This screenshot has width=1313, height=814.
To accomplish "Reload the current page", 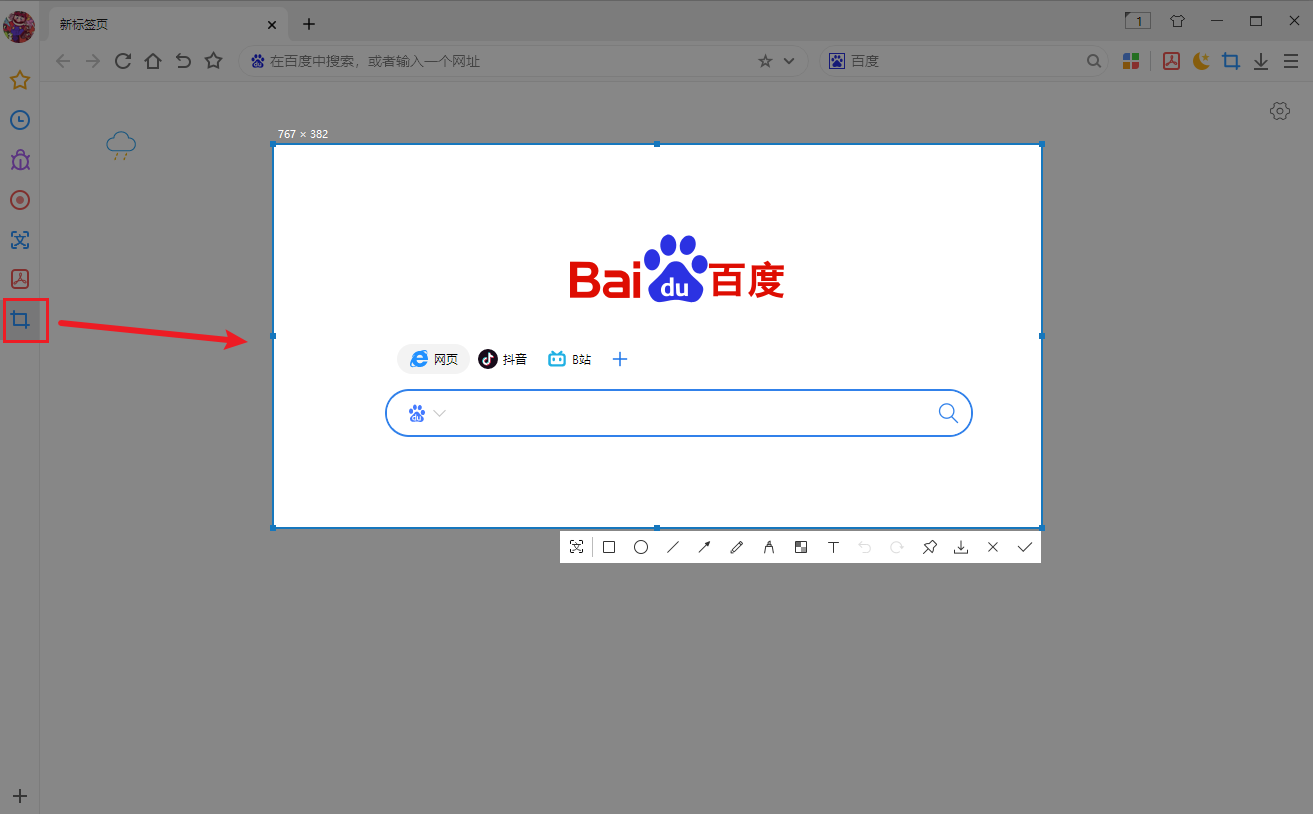I will click(123, 61).
